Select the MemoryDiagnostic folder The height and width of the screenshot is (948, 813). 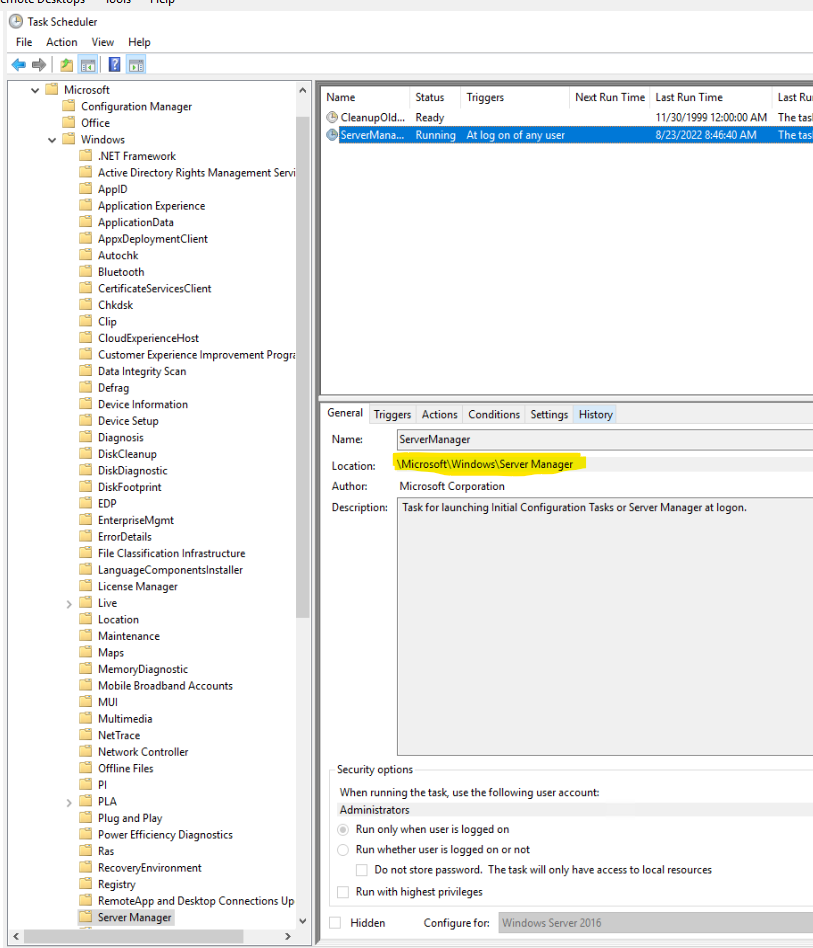143,669
